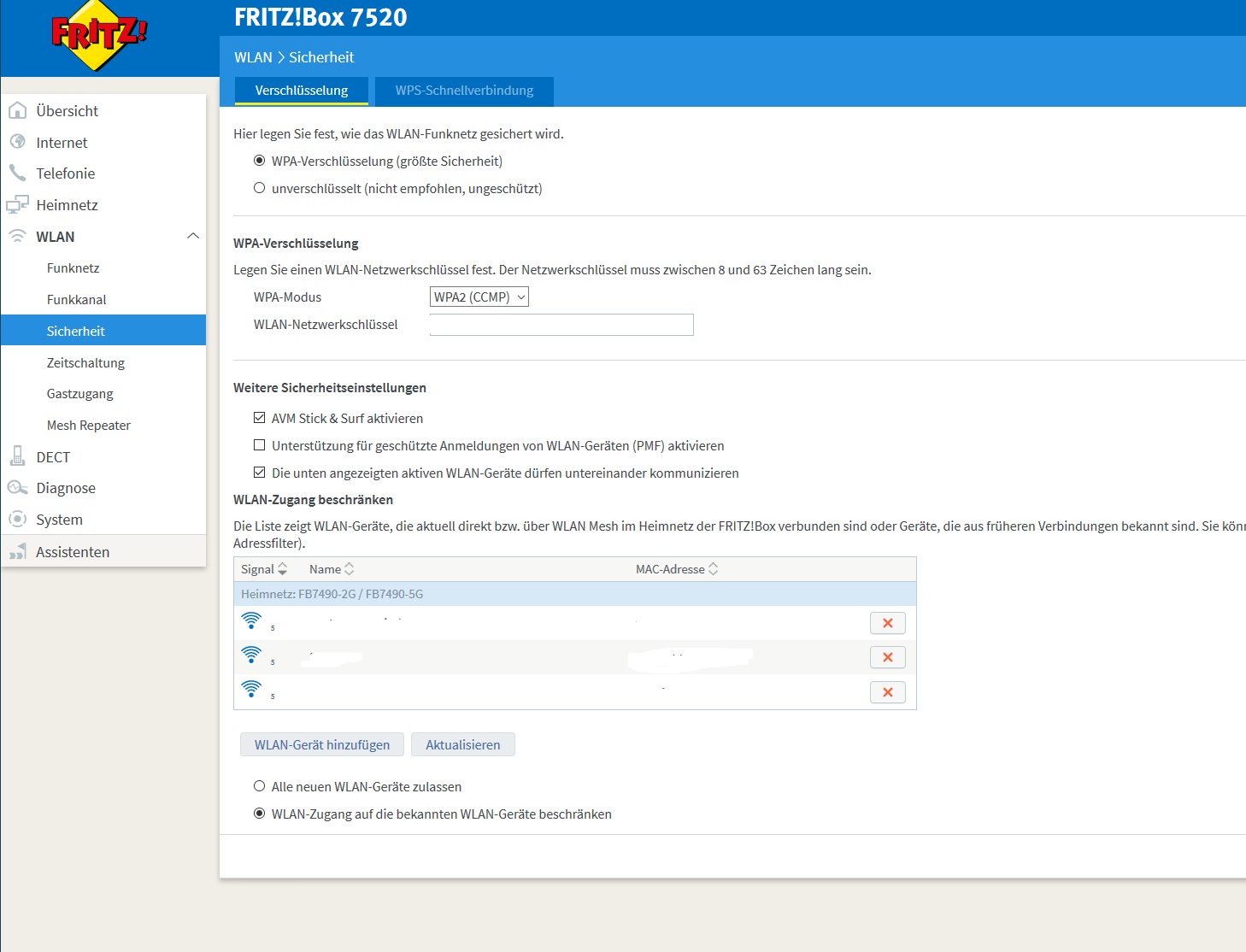Click the Assistenten icon

pos(17,552)
